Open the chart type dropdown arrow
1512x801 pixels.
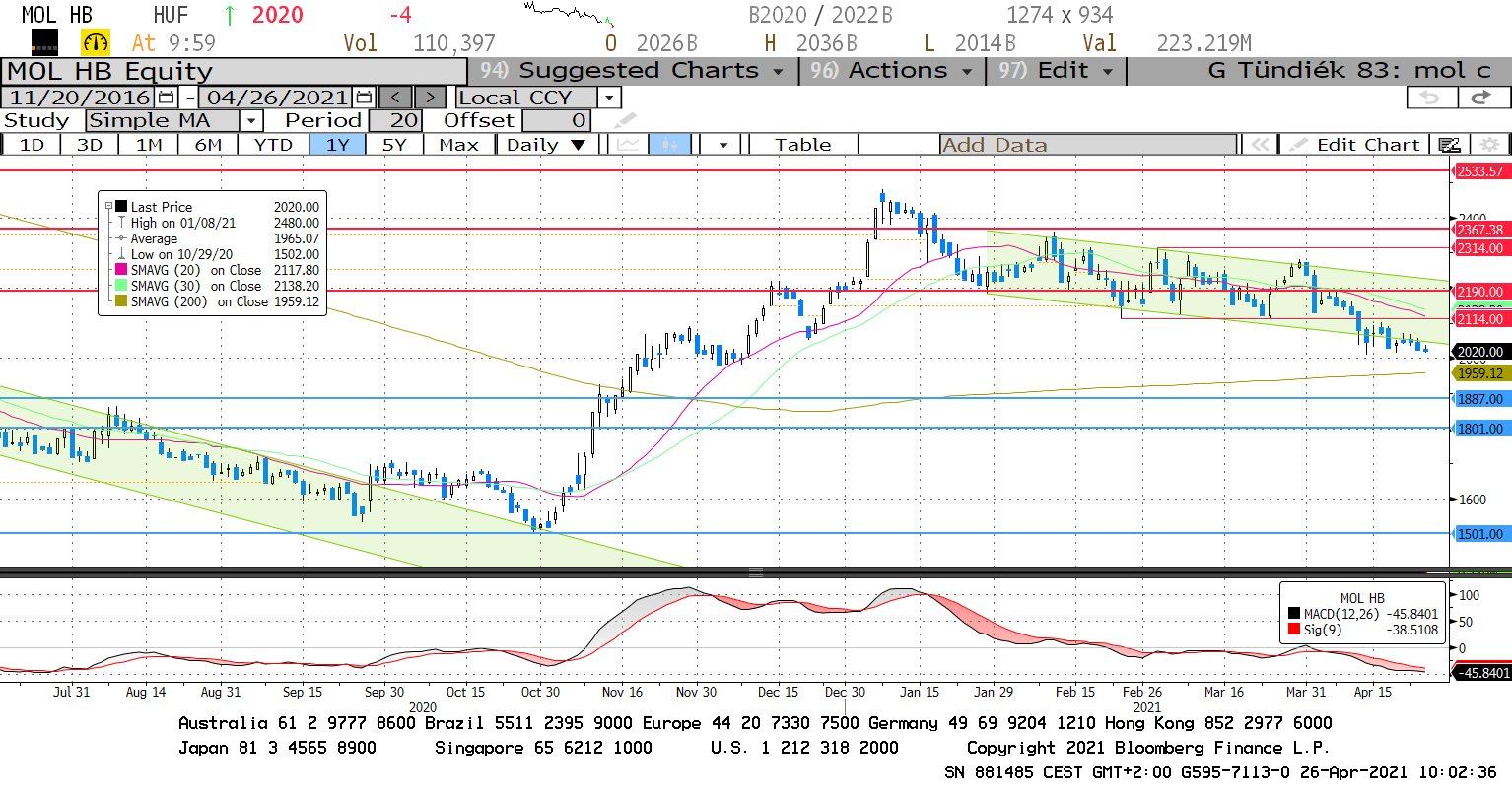tap(723, 145)
